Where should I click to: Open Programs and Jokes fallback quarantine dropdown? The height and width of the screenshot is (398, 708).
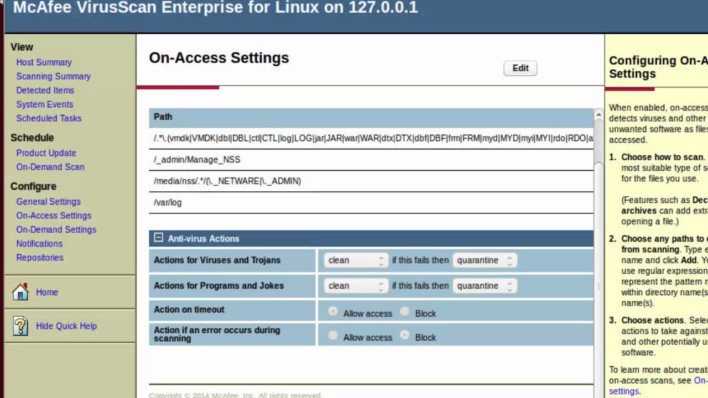click(484, 286)
